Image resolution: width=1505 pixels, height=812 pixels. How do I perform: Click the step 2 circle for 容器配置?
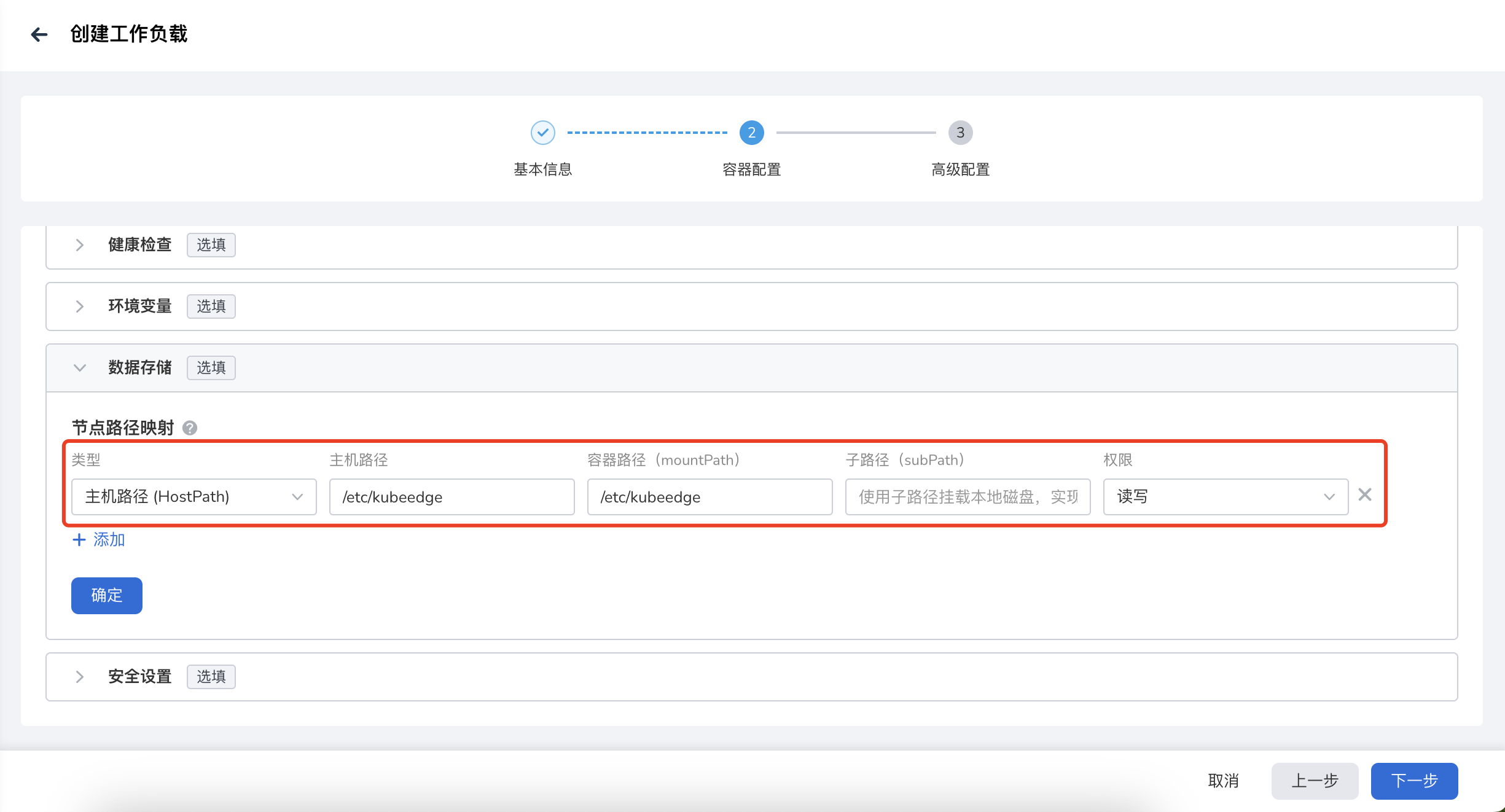(751, 132)
